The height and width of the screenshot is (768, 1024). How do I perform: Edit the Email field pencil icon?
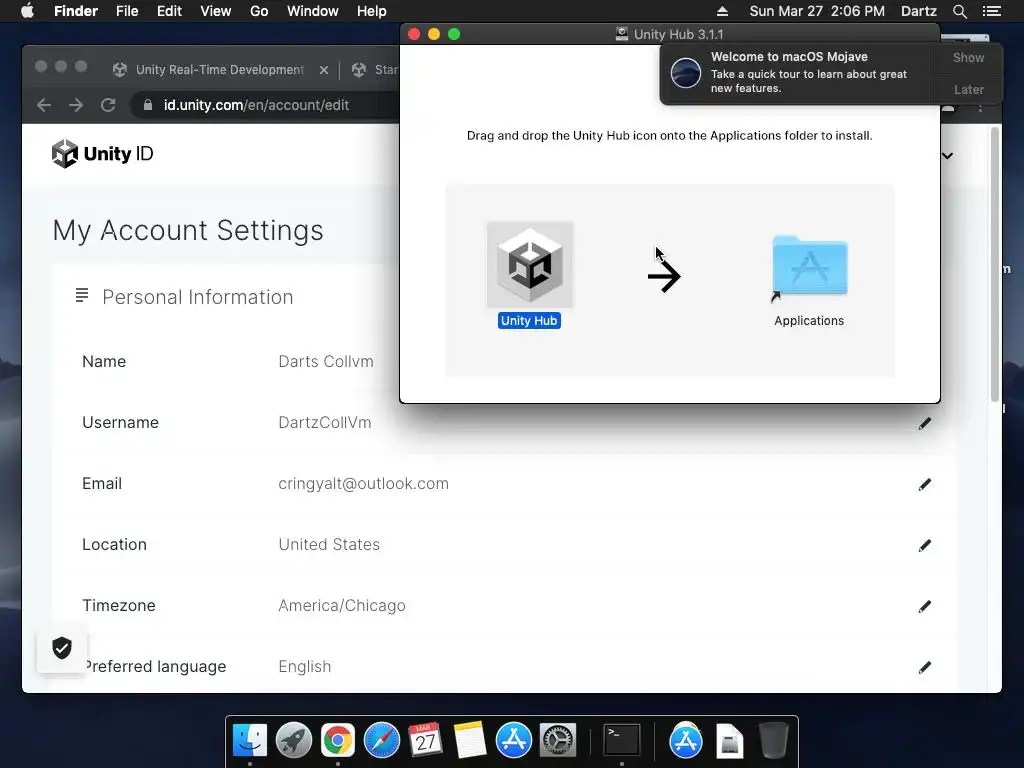[x=925, y=484]
